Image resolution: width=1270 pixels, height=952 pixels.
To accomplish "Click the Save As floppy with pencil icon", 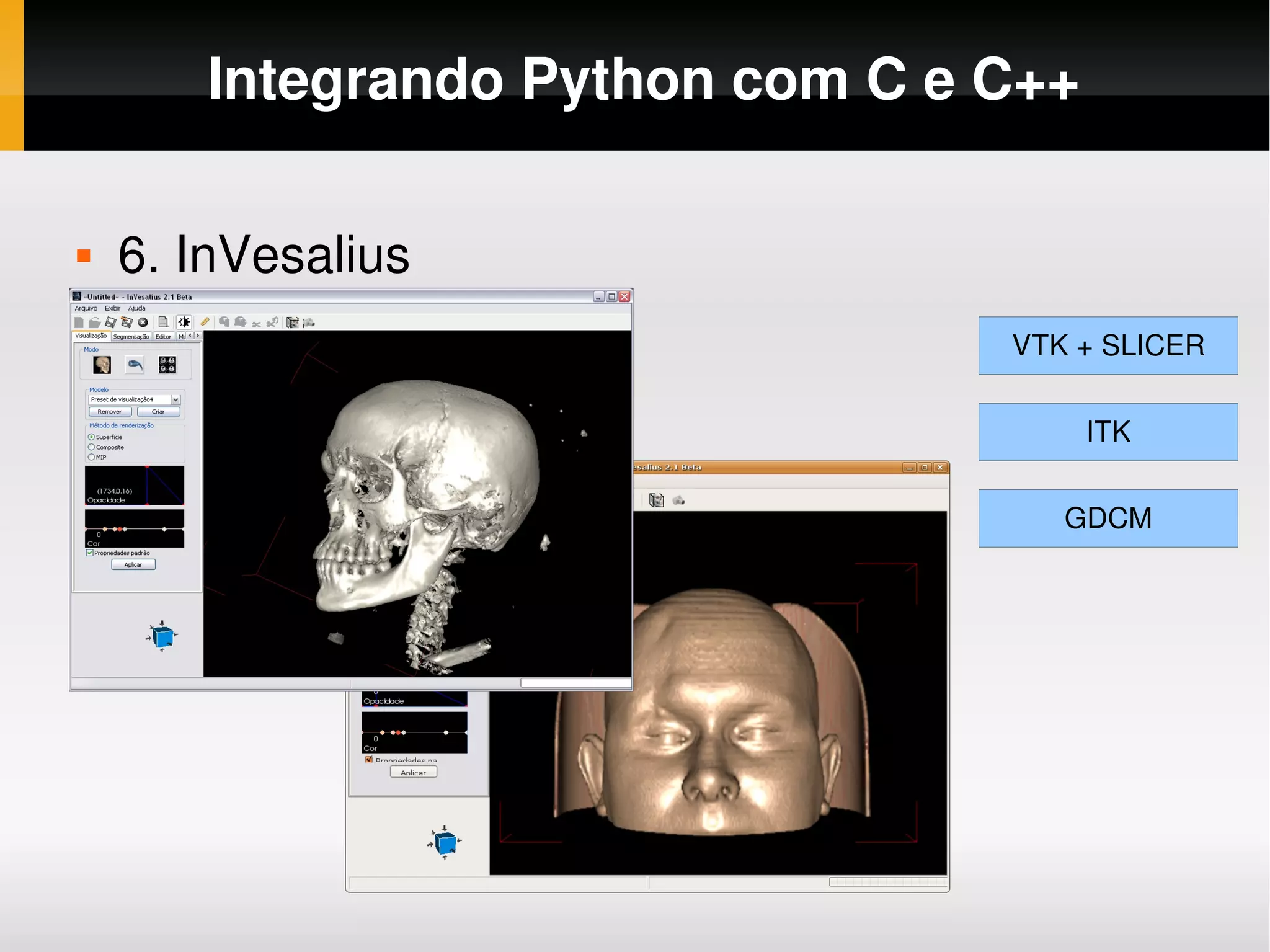I will (x=127, y=323).
